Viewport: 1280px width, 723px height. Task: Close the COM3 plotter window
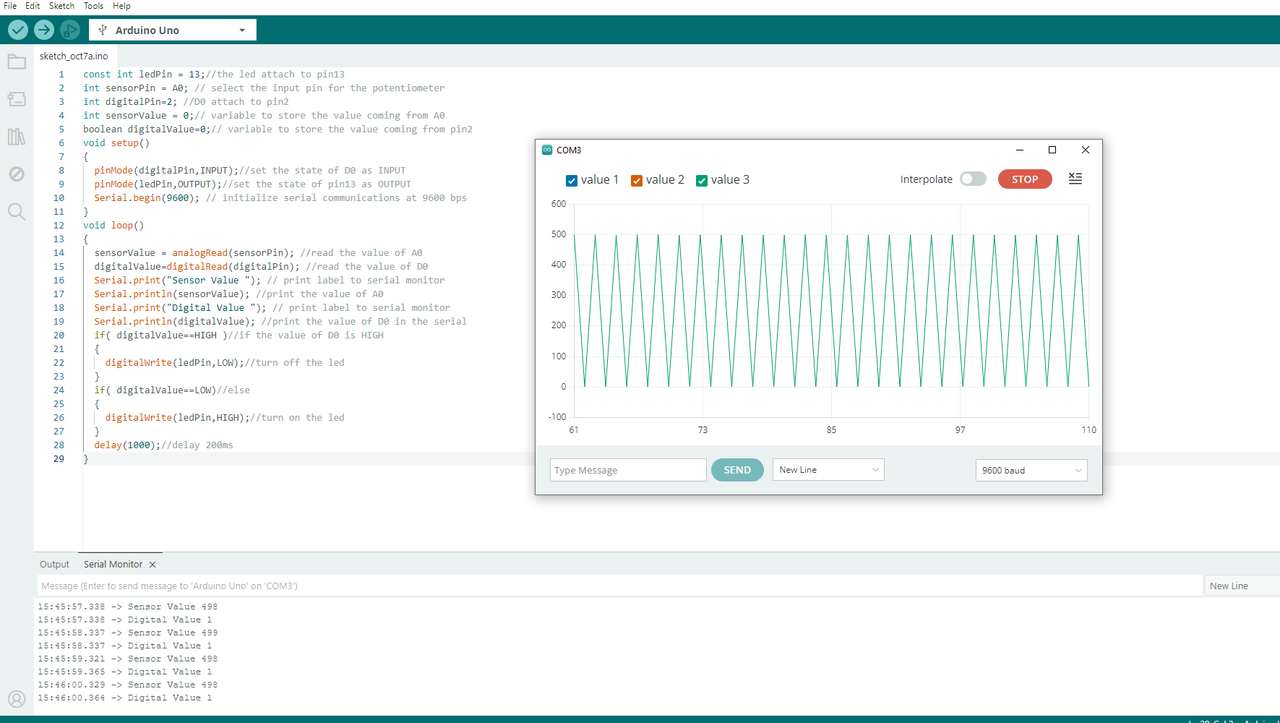(x=1086, y=150)
